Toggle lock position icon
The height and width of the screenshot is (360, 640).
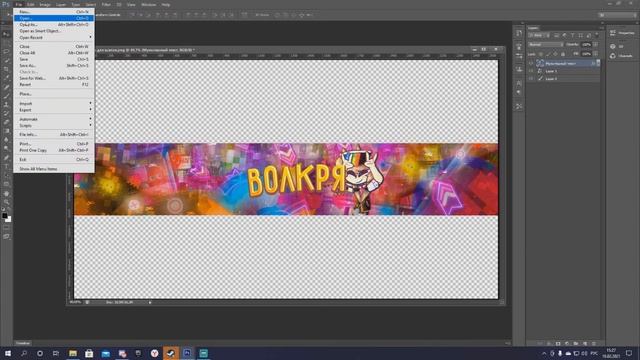pyautogui.click(x=556, y=54)
